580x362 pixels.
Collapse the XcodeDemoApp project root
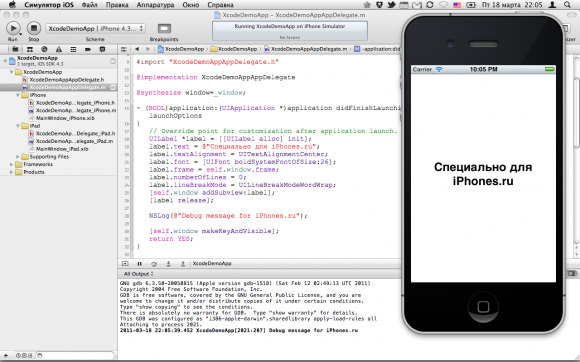pos(5,61)
